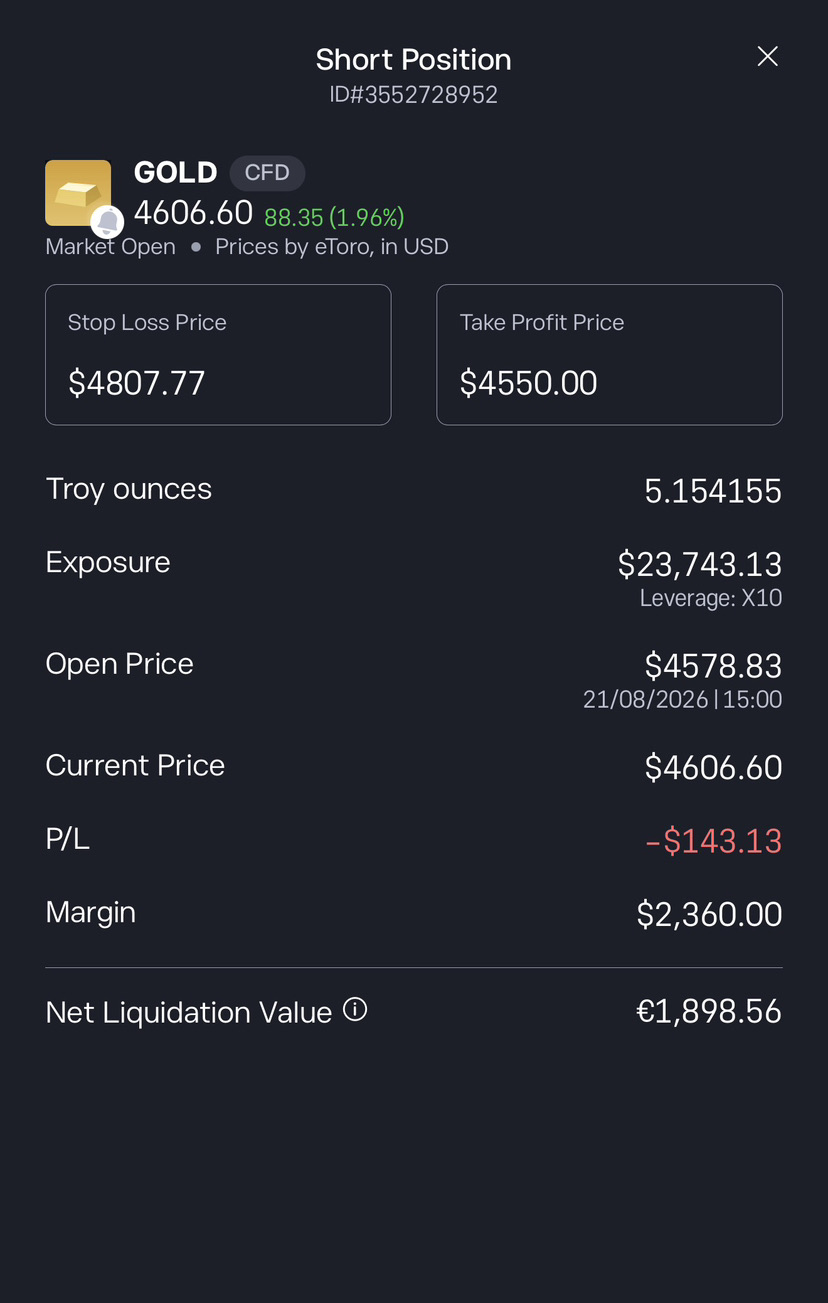The height and width of the screenshot is (1303, 828).
Task: Edit the Take Profit Price box
Action: (x=609, y=355)
